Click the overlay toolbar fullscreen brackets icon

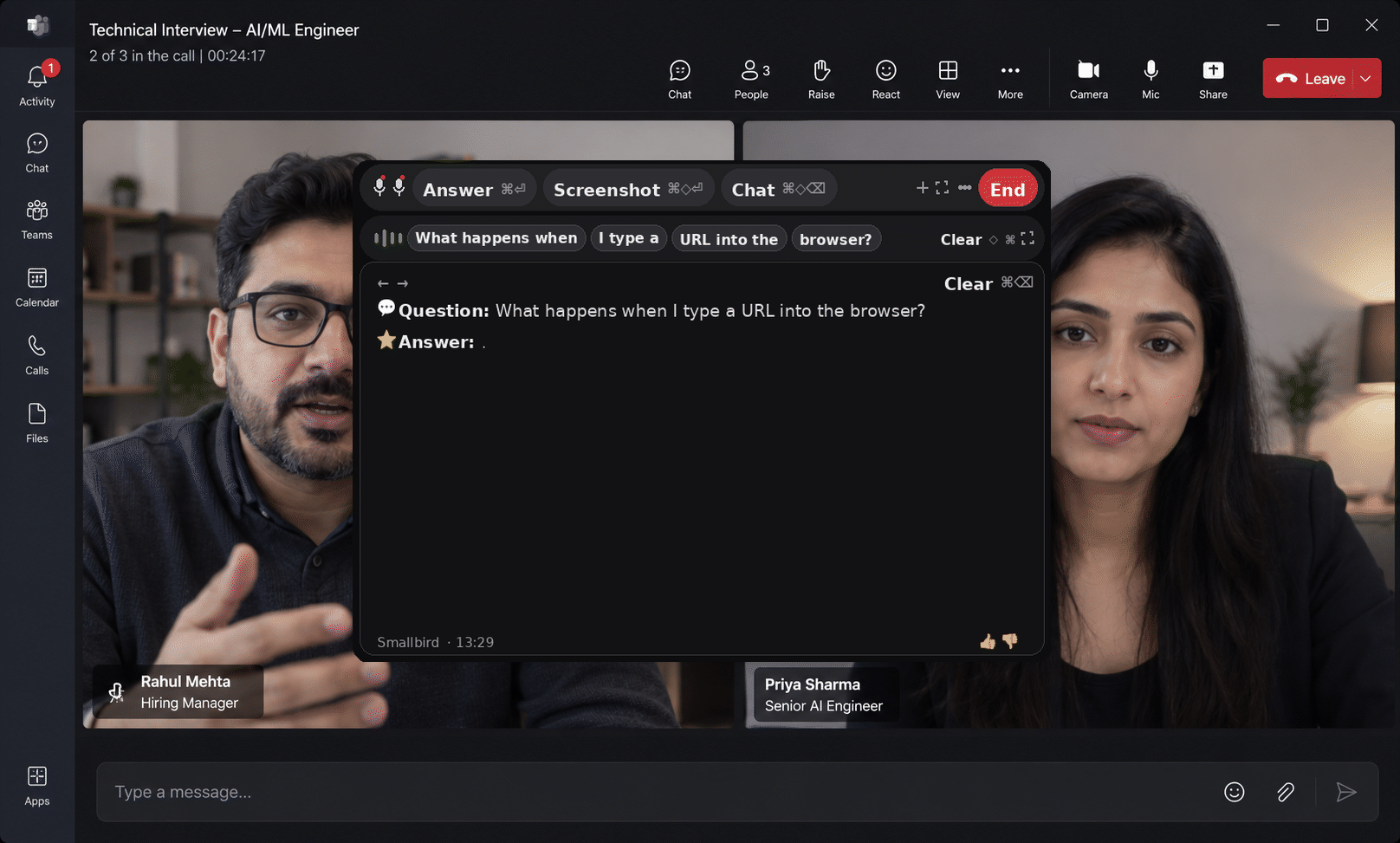point(942,187)
